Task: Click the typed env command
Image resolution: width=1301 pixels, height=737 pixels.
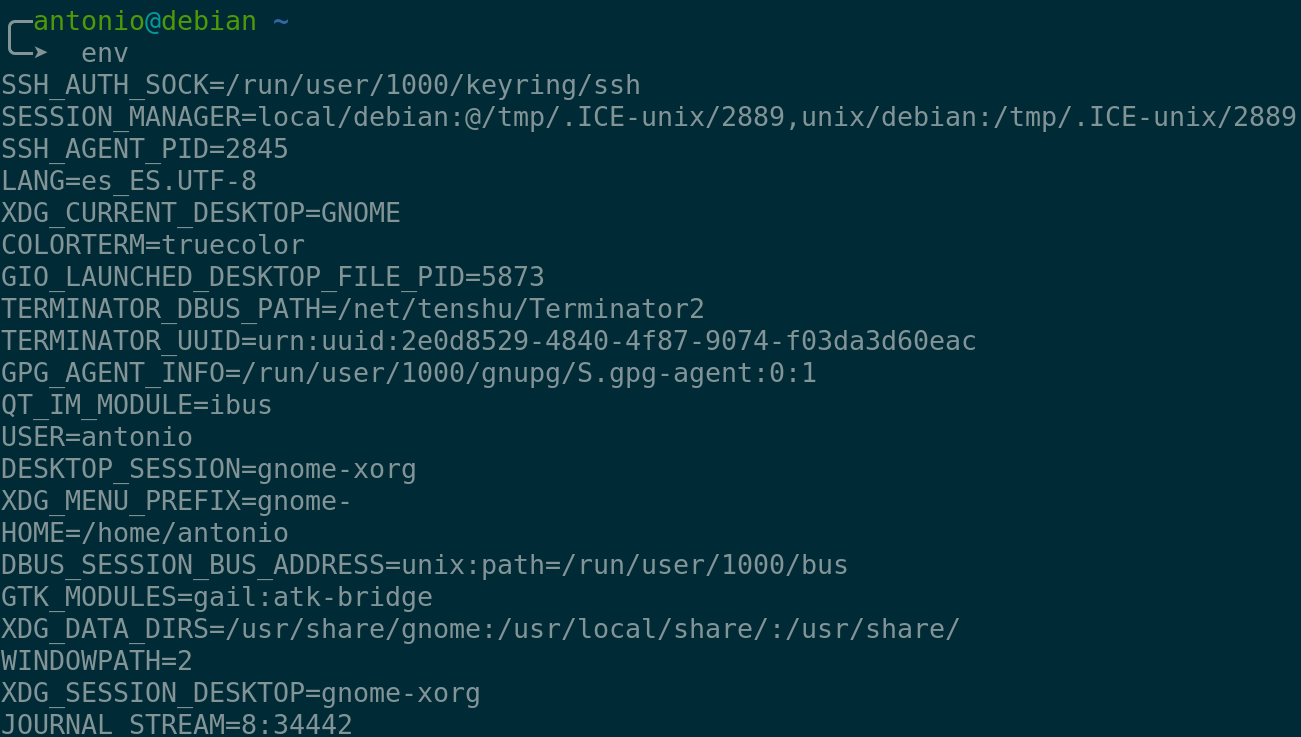Action: [104, 53]
